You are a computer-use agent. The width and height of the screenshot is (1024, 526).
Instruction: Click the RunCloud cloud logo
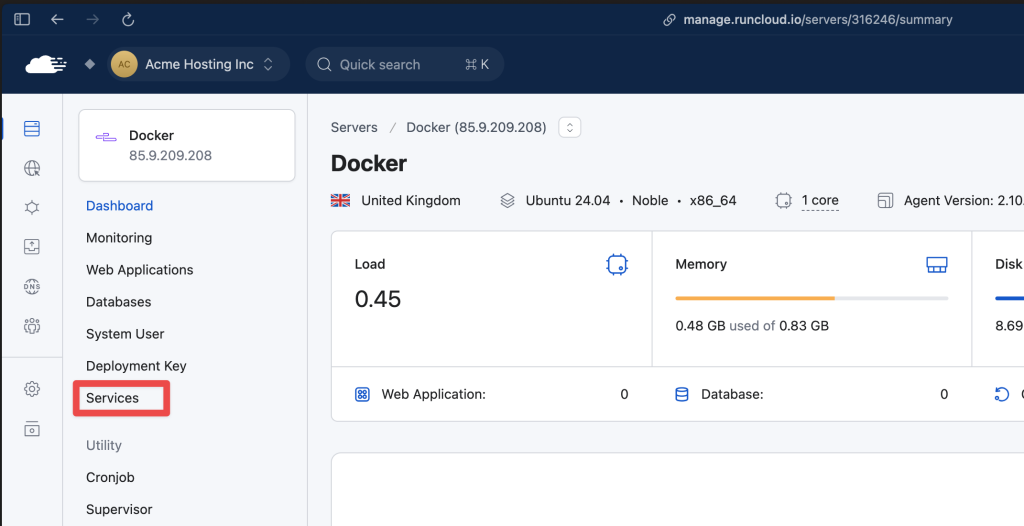coord(46,65)
